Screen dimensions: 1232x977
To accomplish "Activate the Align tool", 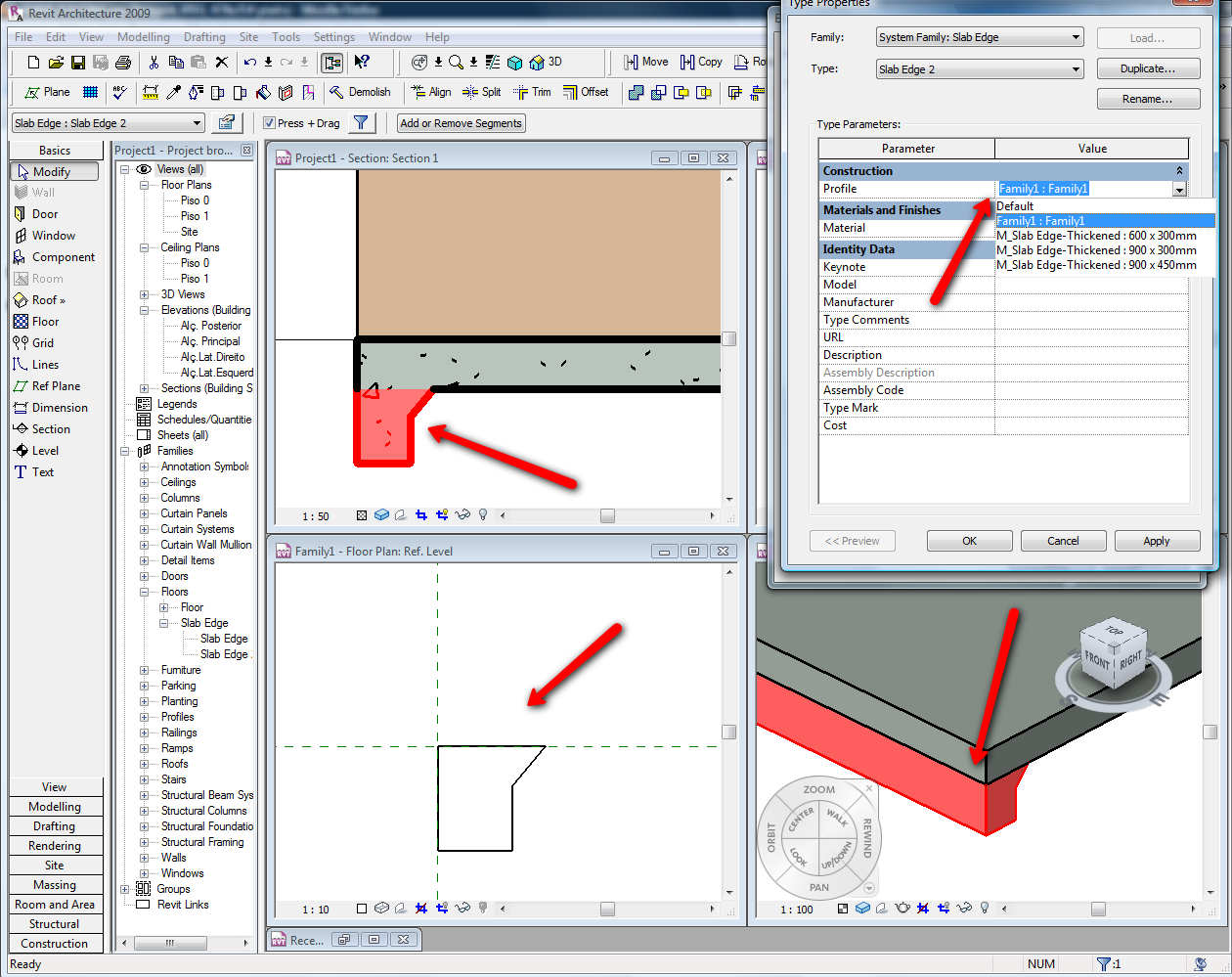I will tap(431, 92).
